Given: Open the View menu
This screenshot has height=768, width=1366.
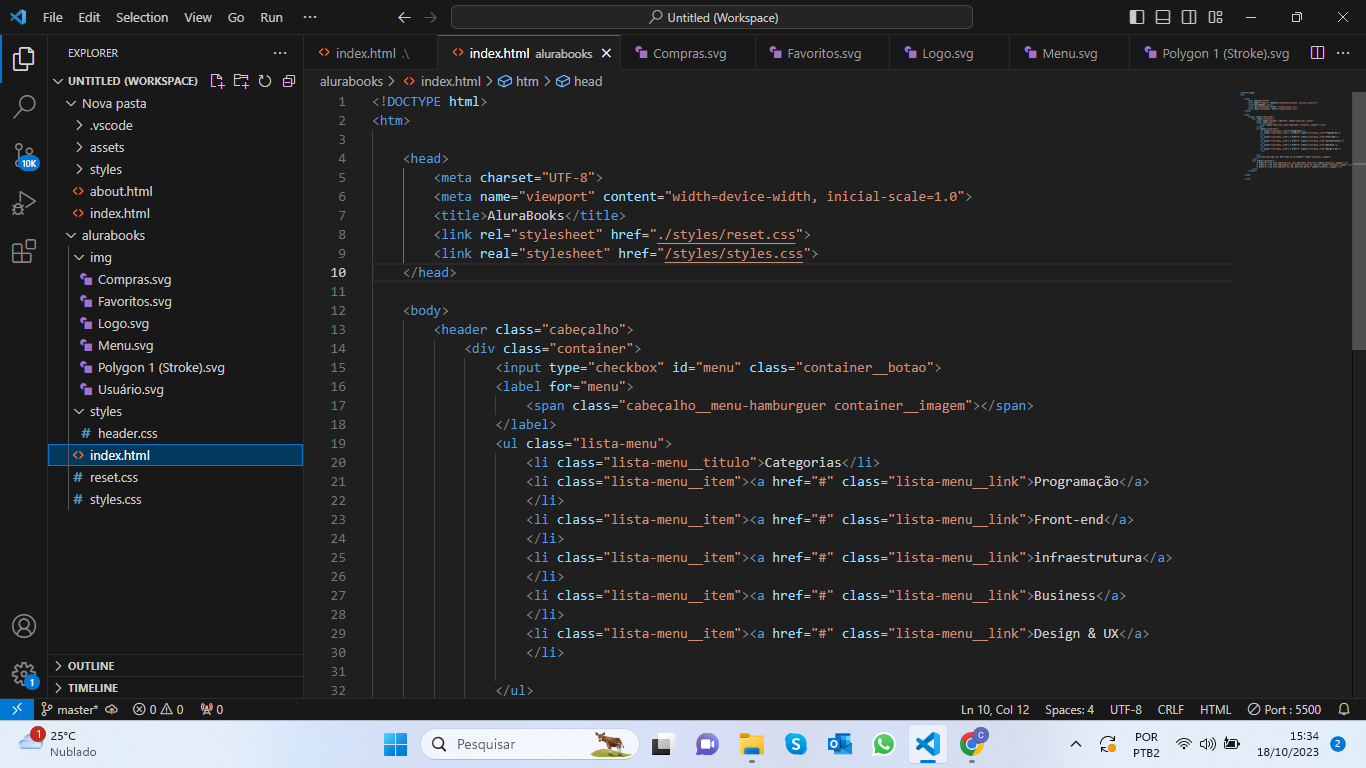Looking at the screenshot, I should pos(198,17).
